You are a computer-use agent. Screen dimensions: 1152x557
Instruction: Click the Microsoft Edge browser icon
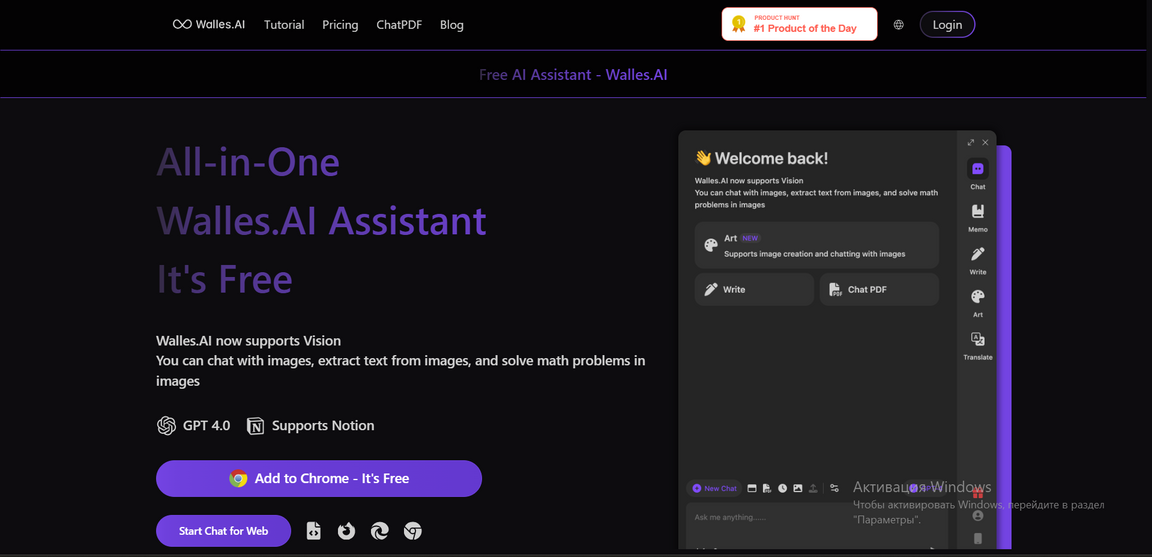pyautogui.click(x=380, y=531)
